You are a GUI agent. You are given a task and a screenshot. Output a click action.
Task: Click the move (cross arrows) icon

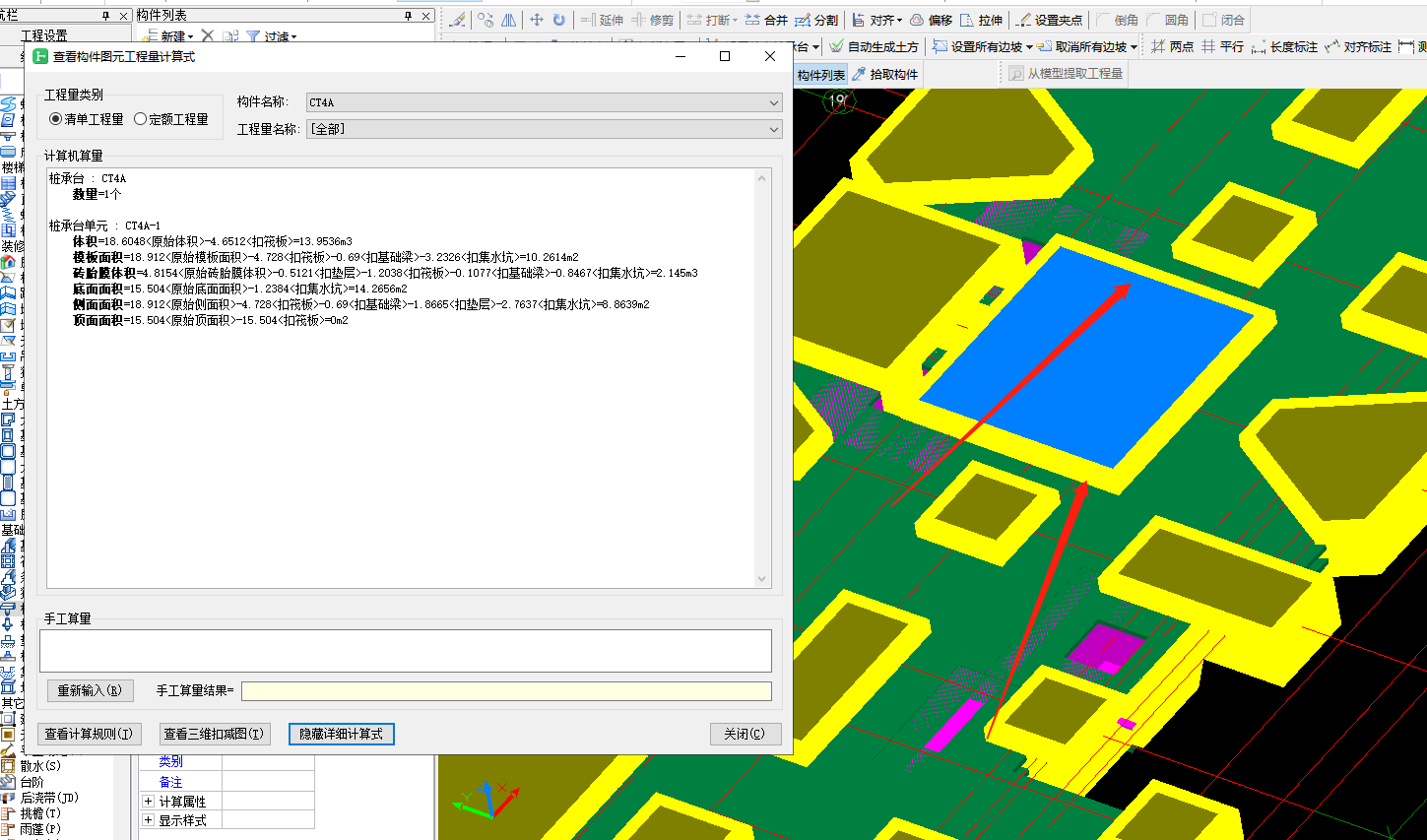pos(537,20)
